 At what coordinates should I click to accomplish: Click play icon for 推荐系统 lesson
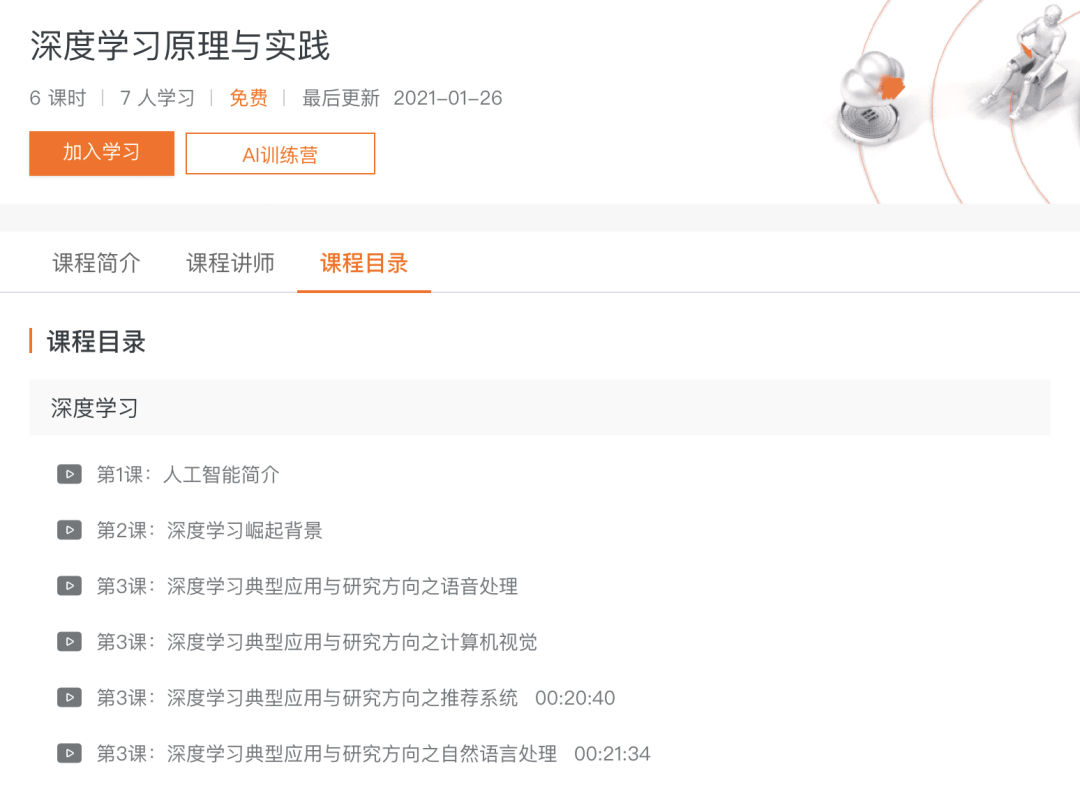tap(69, 697)
